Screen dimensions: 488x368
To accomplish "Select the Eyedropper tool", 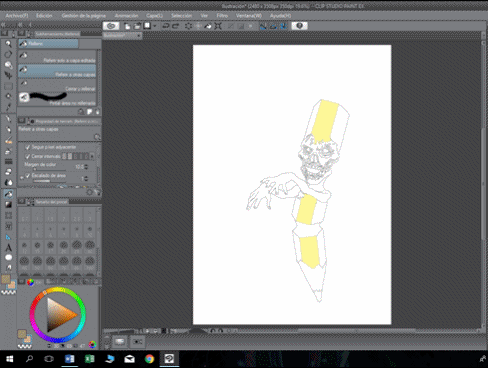I will pos(8,107).
